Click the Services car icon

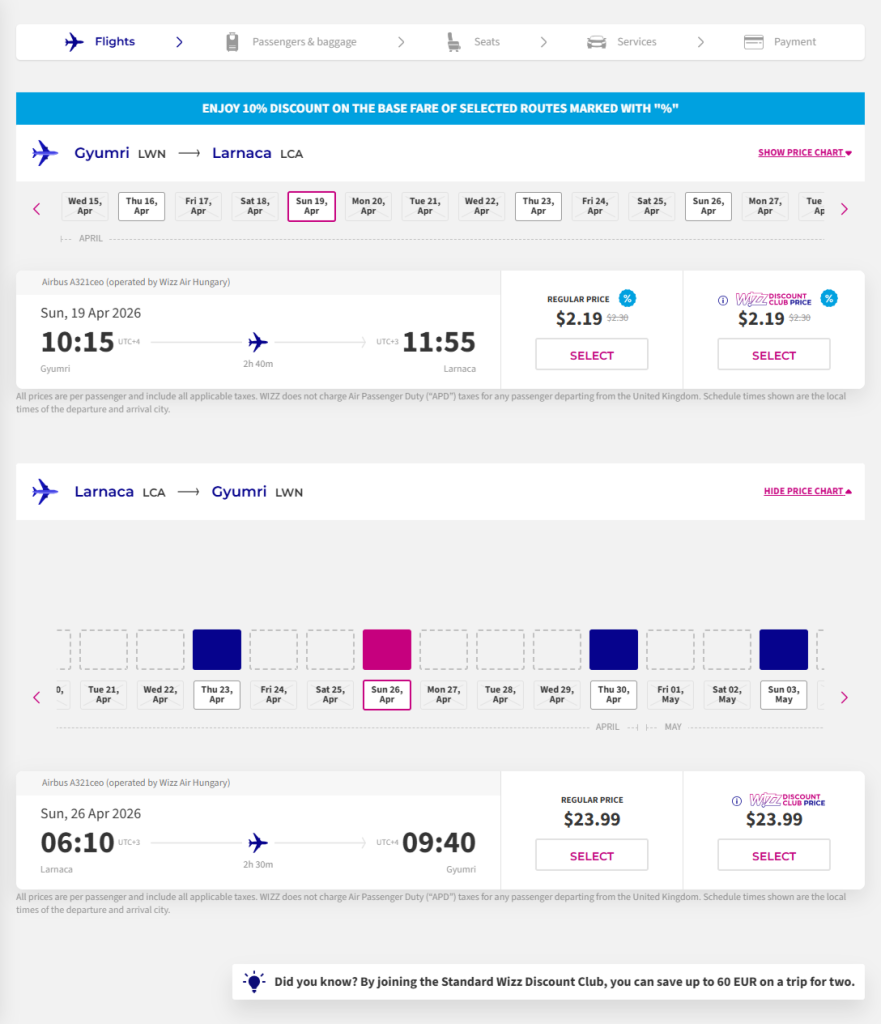(597, 42)
